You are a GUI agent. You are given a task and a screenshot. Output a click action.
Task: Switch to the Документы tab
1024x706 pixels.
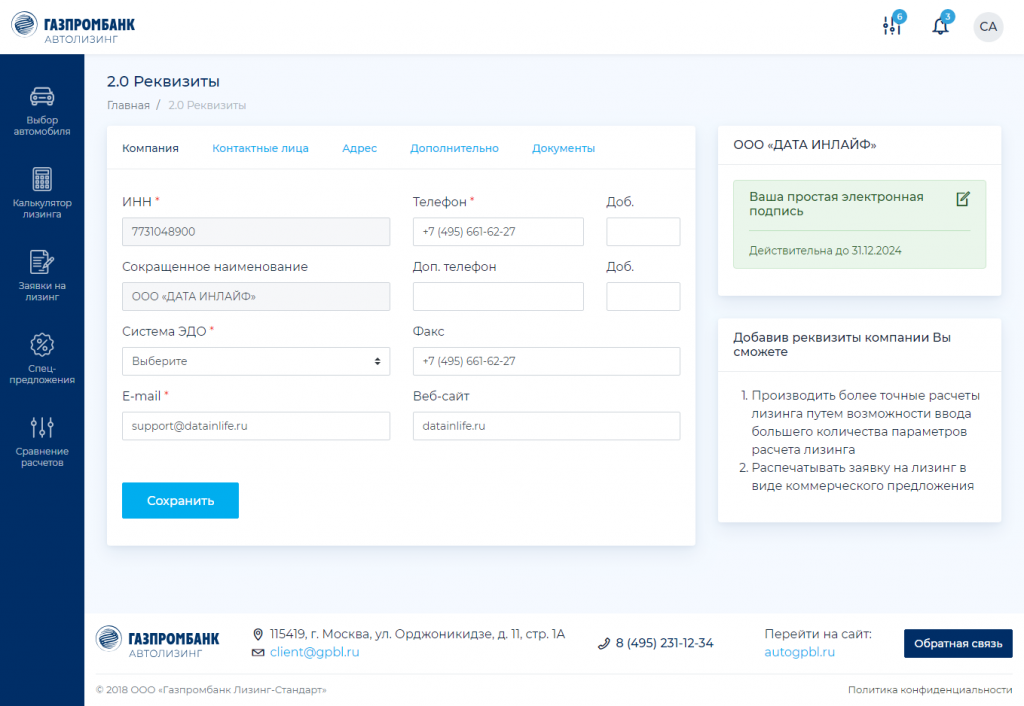(x=564, y=148)
